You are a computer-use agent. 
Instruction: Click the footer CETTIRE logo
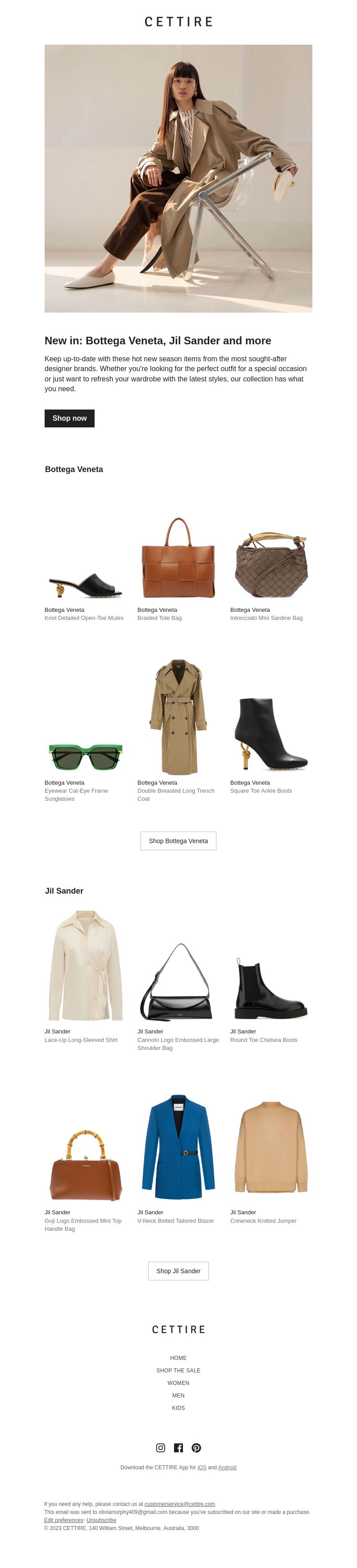[178, 1330]
